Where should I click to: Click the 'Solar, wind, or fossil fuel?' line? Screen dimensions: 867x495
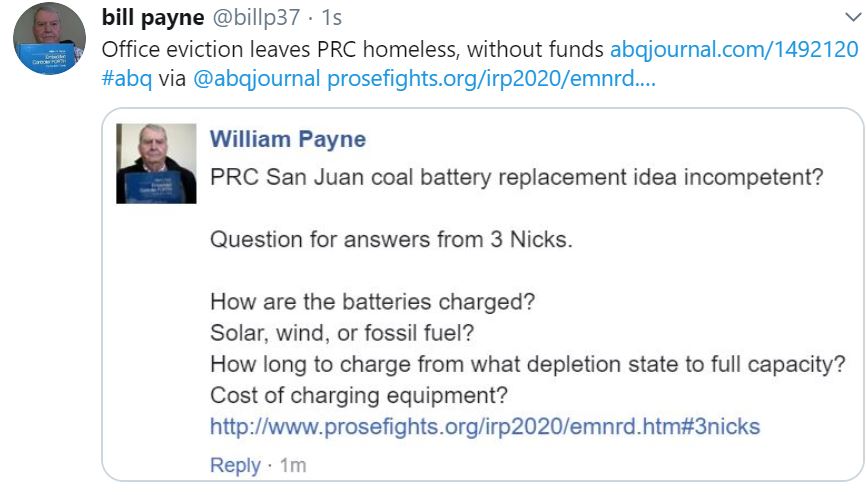point(342,333)
